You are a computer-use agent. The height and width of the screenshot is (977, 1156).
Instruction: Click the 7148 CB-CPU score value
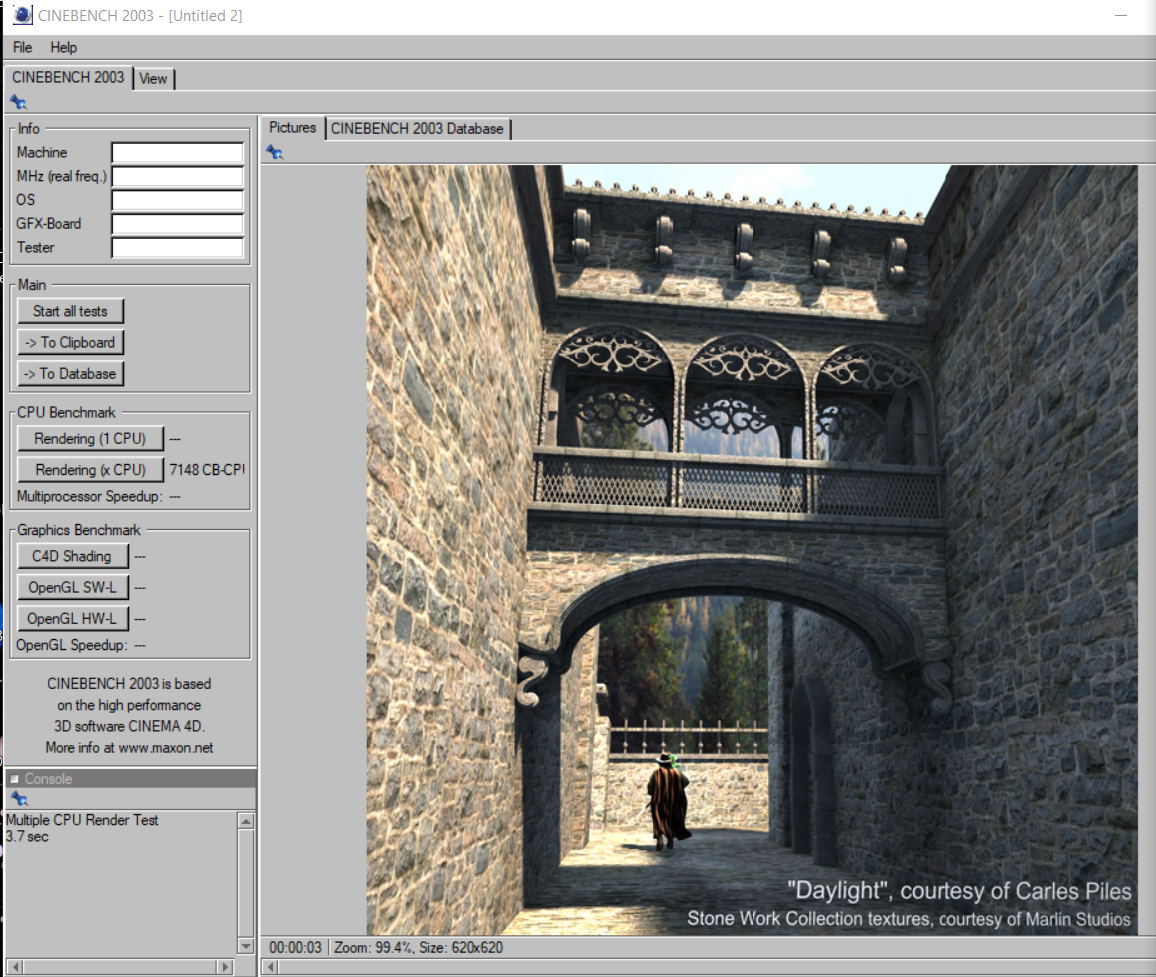(206, 470)
